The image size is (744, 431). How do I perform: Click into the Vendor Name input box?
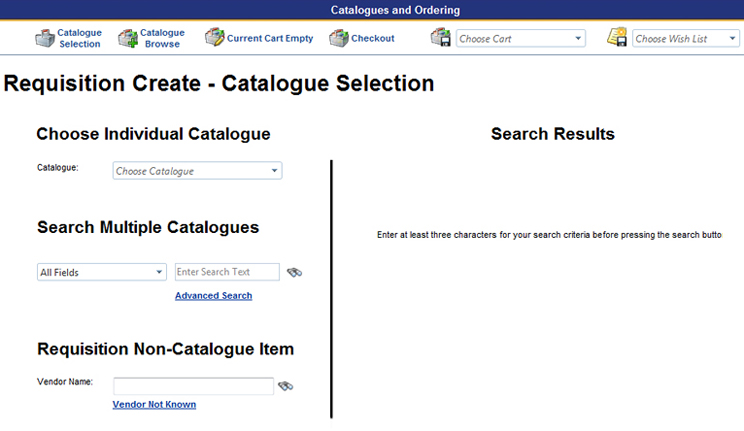point(193,386)
